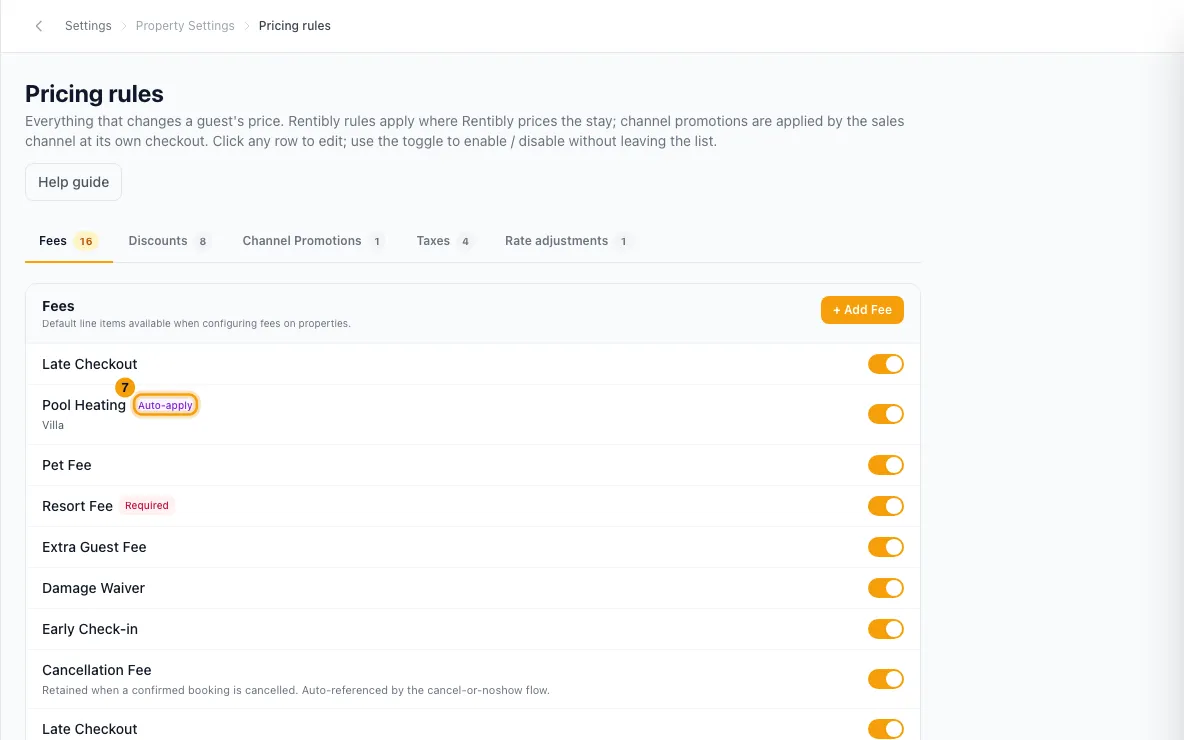Click the Pricing rules page heading
The width and height of the screenshot is (1184, 740).
click(94, 94)
